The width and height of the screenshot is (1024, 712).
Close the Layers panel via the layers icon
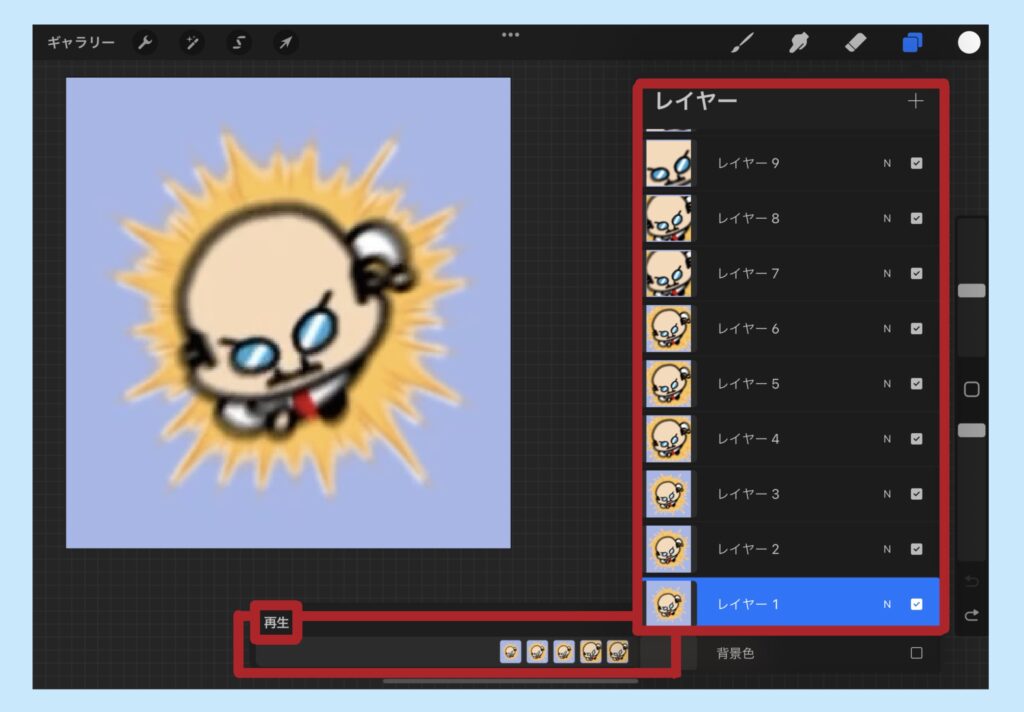(x=912, y=43)
